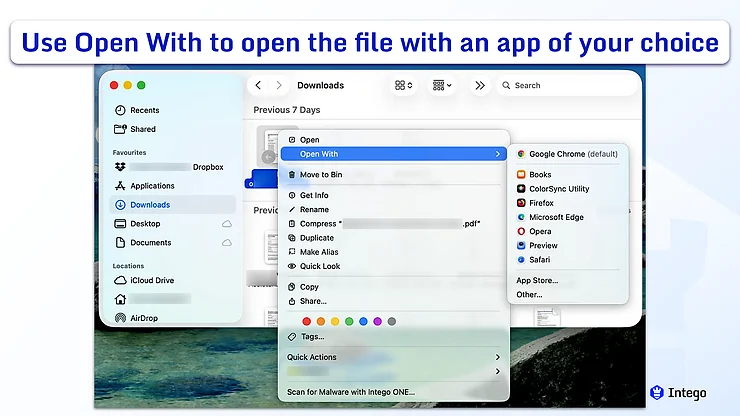Click the Previous 7 Days section header
This screenshot has height=416, width=740.
pyautogui.click(x=286, y=110)
